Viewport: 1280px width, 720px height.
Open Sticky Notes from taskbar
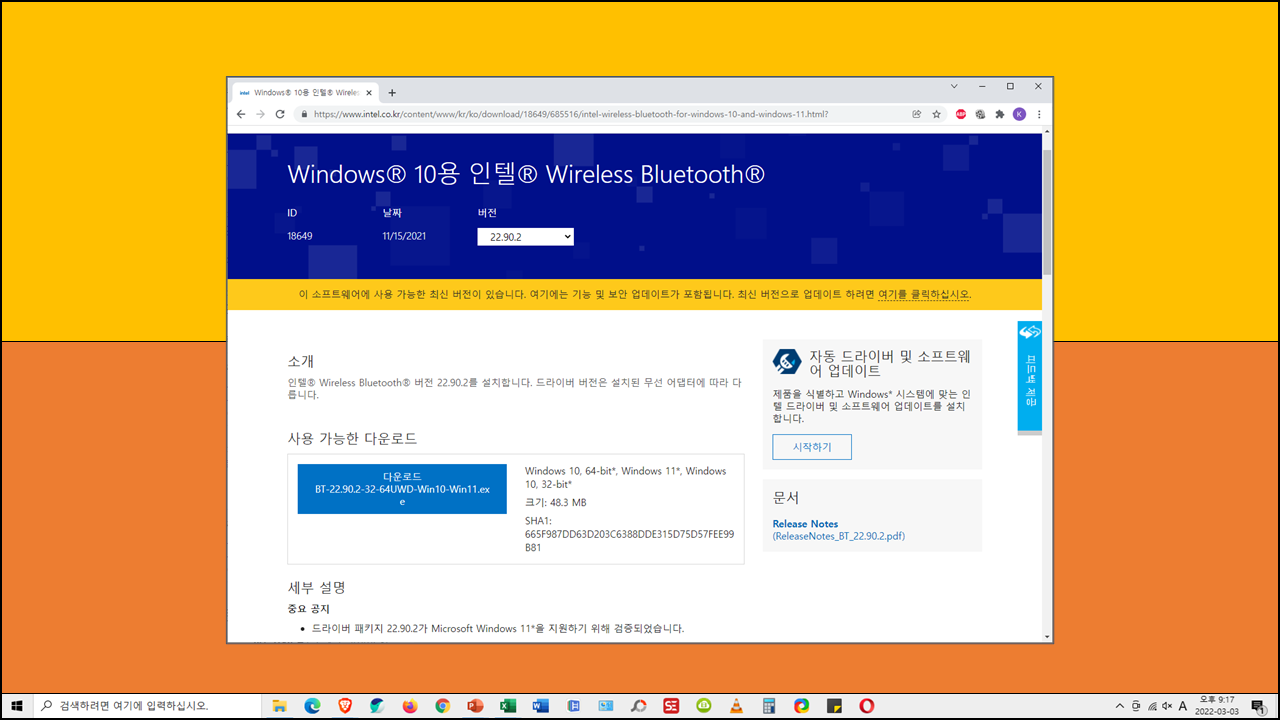click(834, 706)
